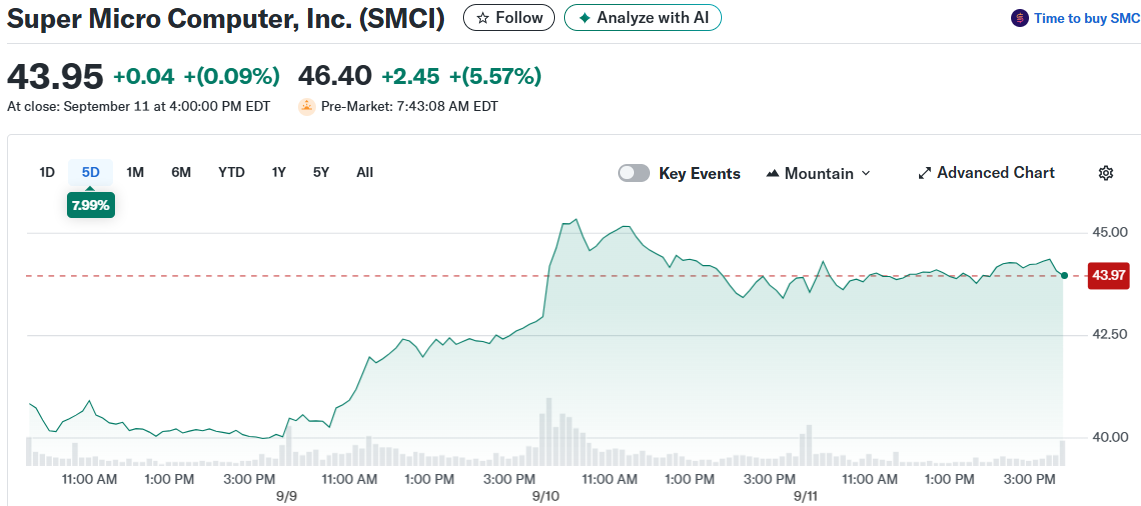The height and width of the screenshot is (506, 1141).
Task: Select the 5Y range tab
Action: pyautogui.click(x=321, y=173)
